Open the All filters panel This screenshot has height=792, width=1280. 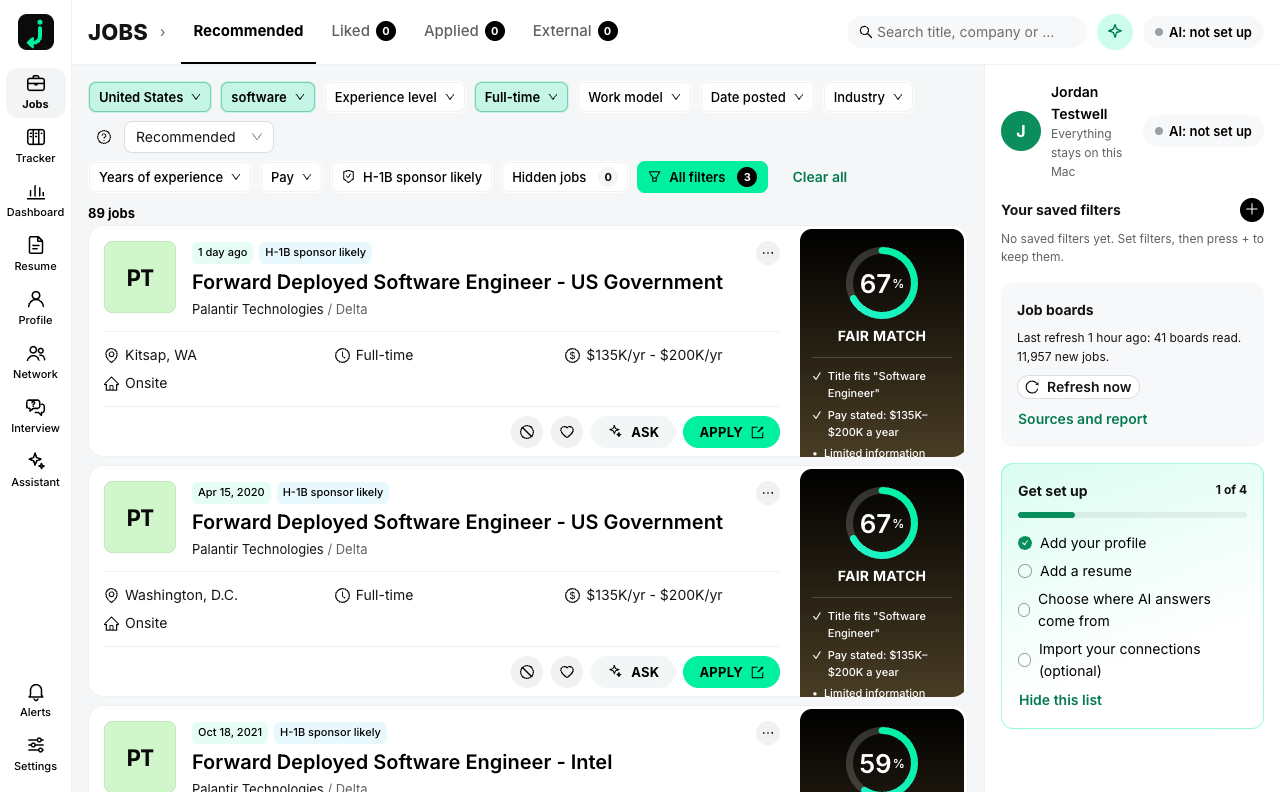tap(702, 177)
